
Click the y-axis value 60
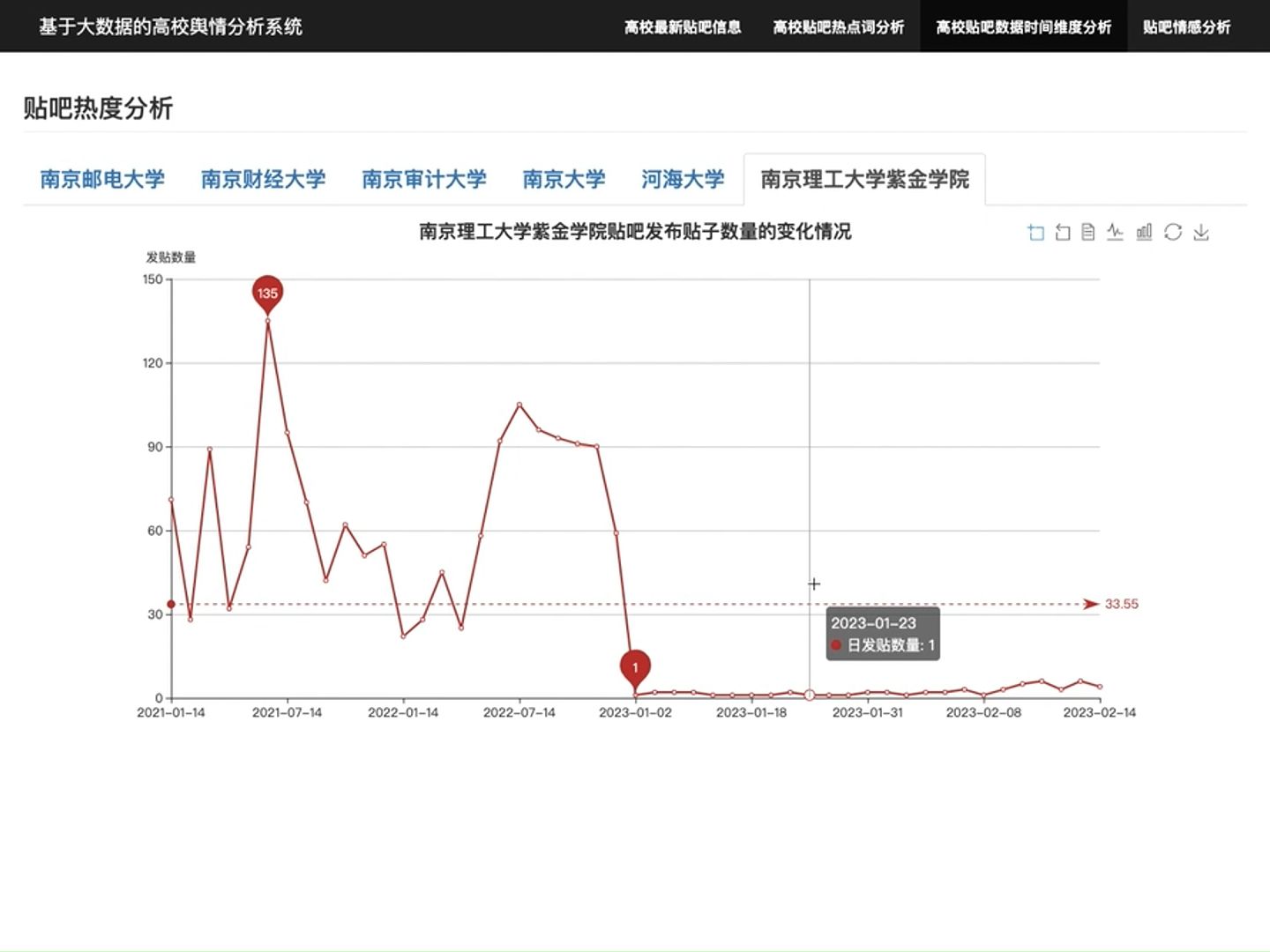coord(155,531)
